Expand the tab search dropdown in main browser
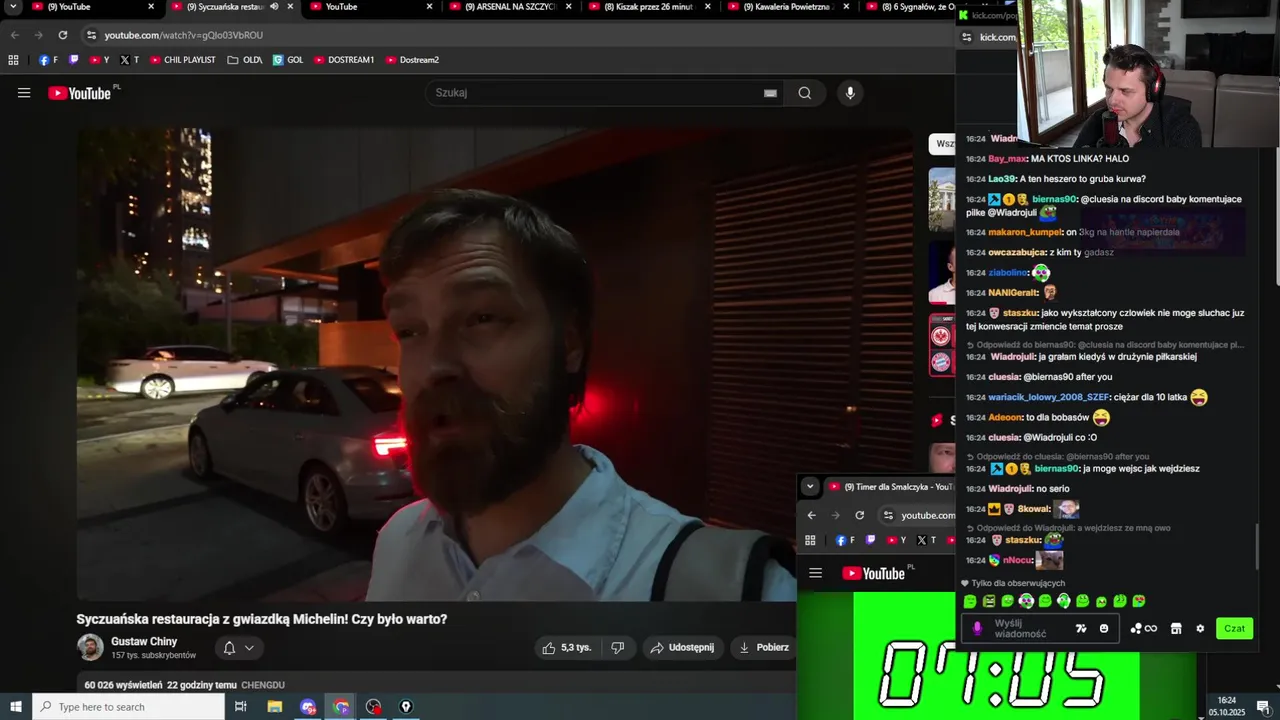This screenshot has height=720, width=1280. click(12, 7)
